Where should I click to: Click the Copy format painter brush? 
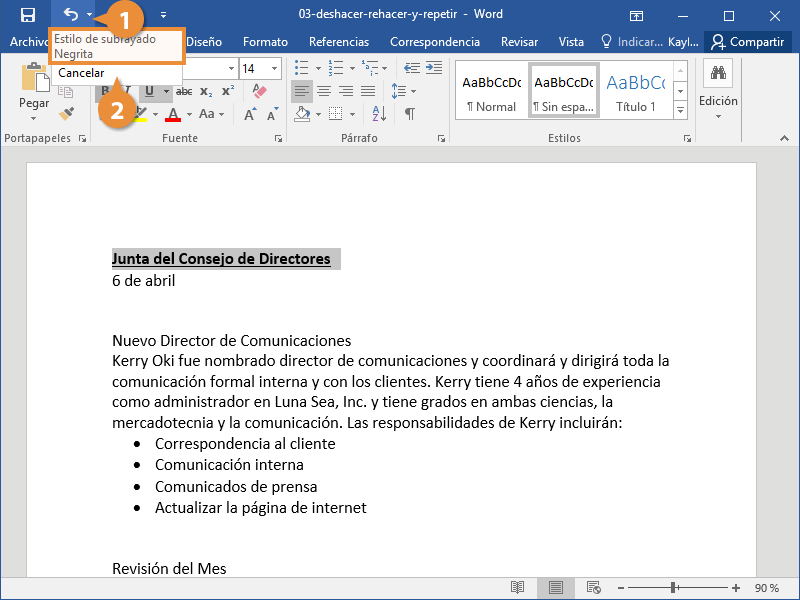pos(66,113)
